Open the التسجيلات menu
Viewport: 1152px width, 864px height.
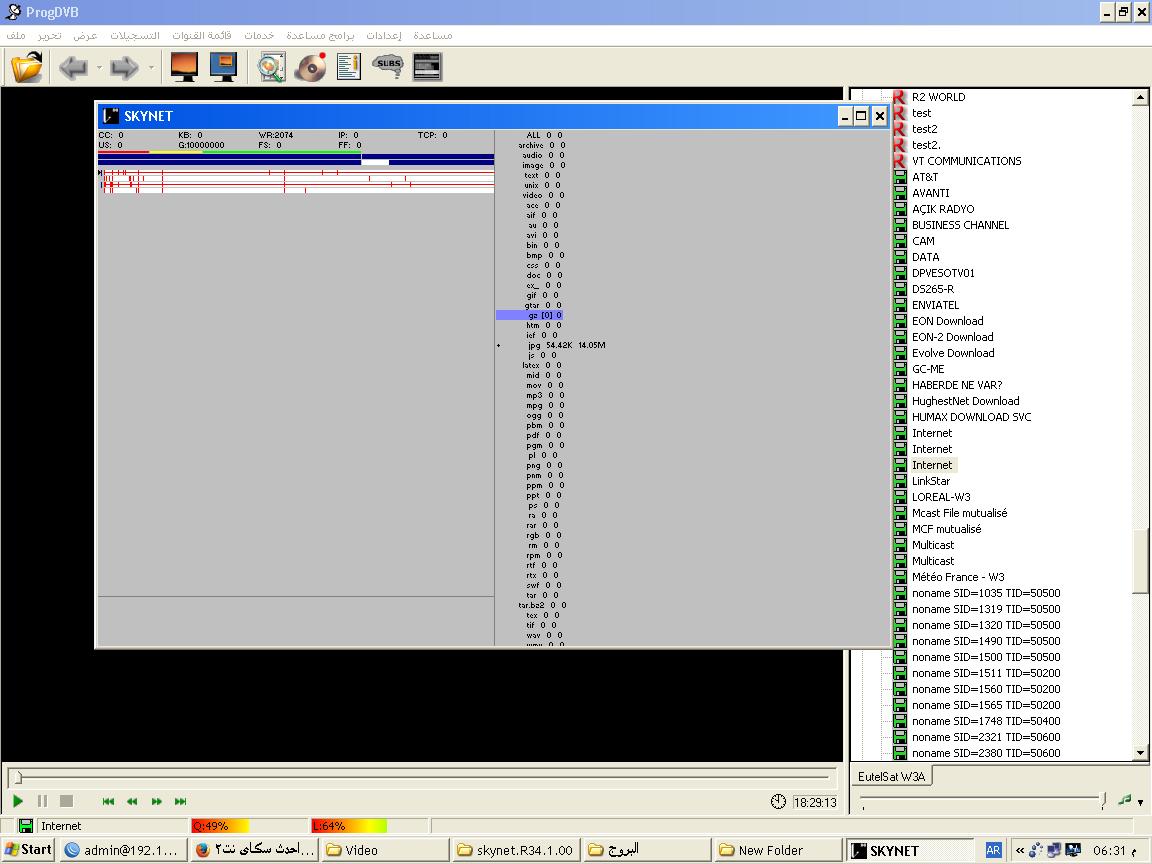134,35
